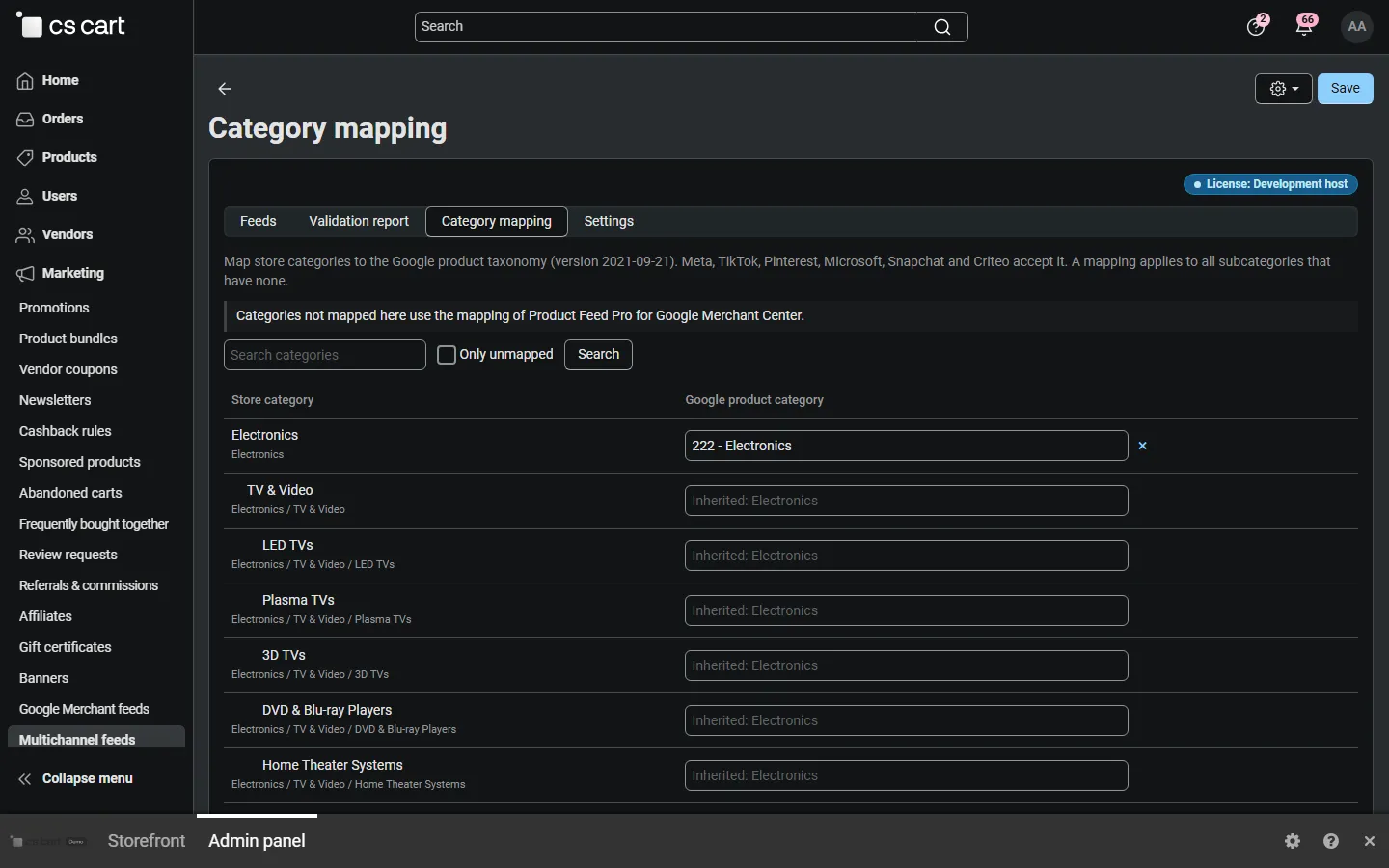Click the help question mark icon
The image size is (1389, 868).
1331,841
